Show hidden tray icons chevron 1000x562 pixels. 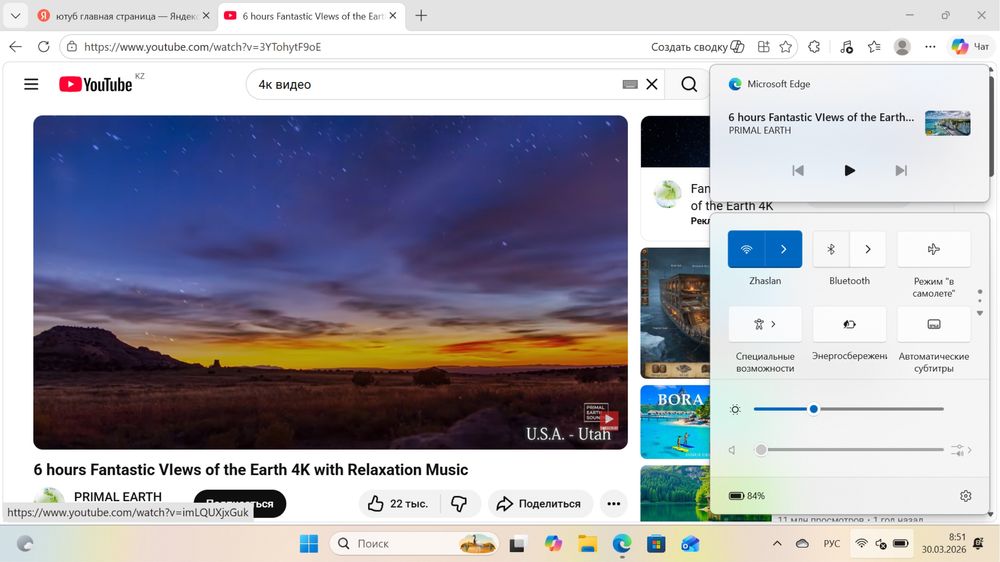coord(777,544)
